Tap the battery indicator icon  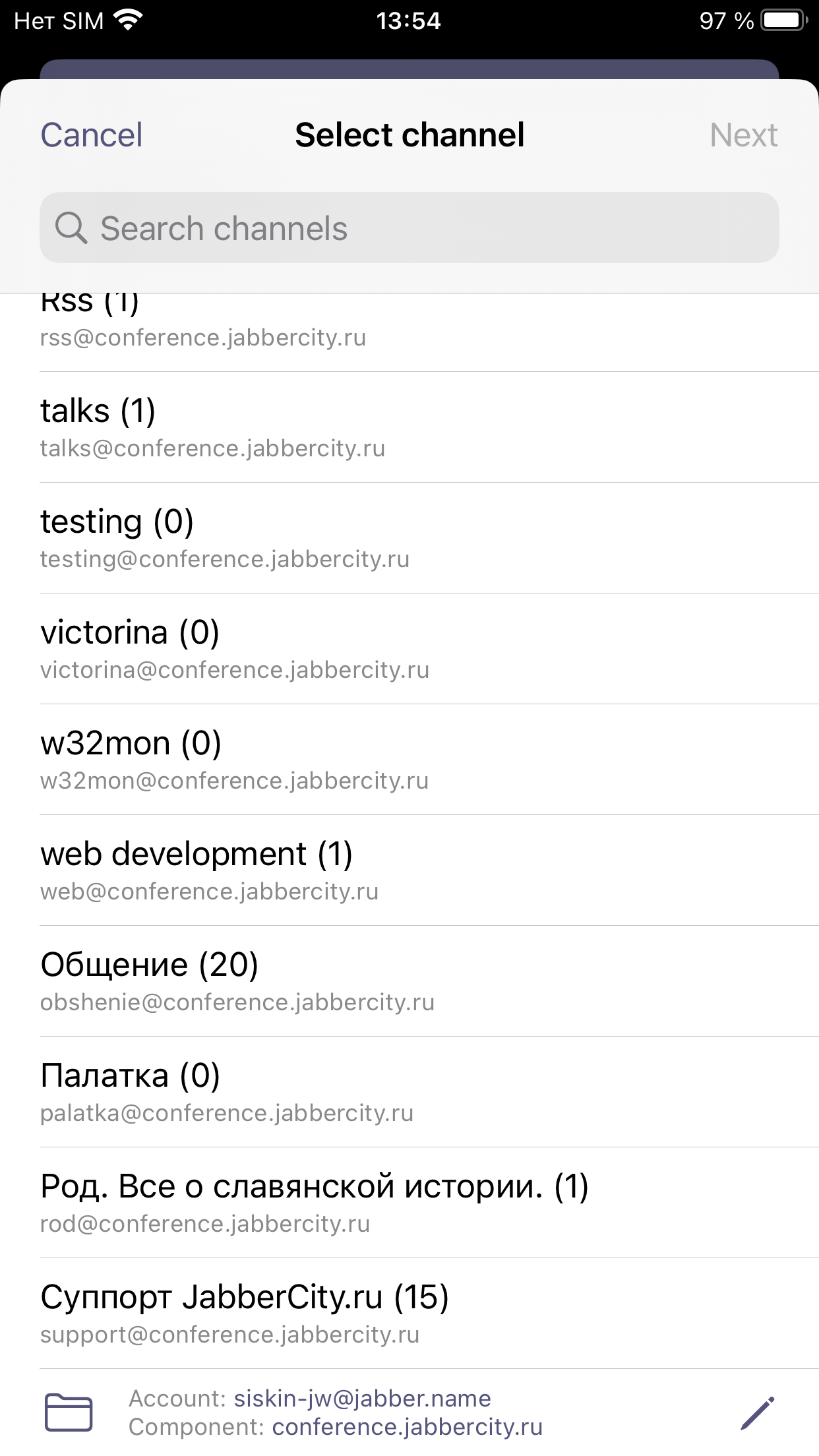(x=783, y=20)
